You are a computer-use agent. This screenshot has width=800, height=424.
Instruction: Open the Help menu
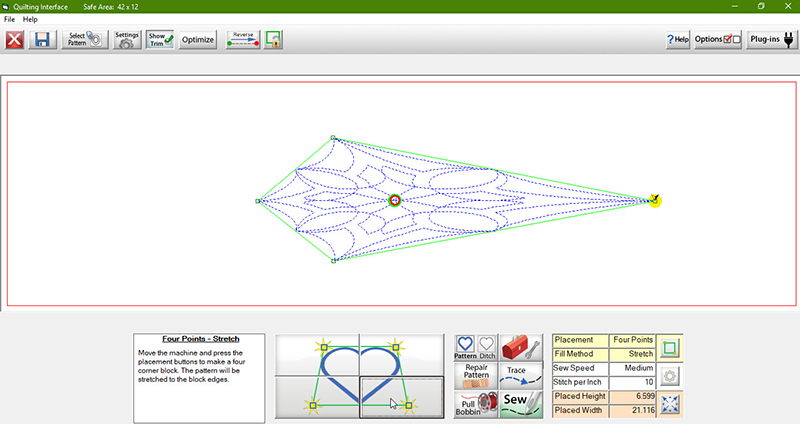(30, 19)
